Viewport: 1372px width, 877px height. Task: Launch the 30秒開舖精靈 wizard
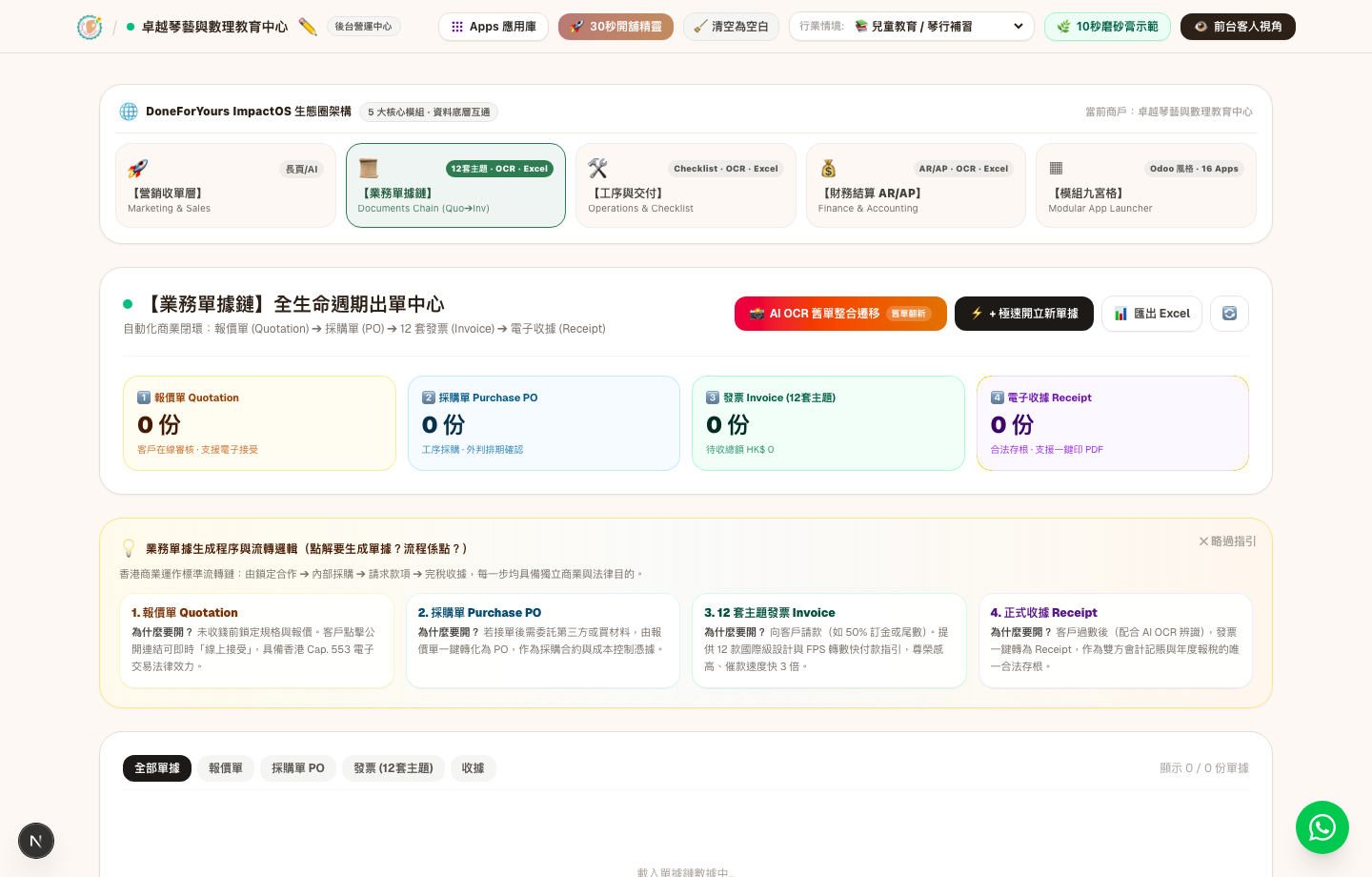[x=615, y=27]
